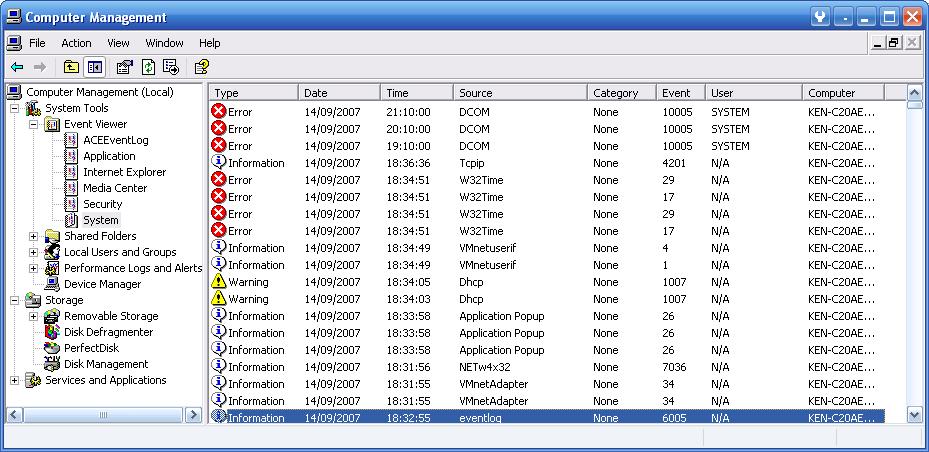Open the Disk Defragmenter tree icon
Screen dimensions: 929x452
click(x=52, y=332)
